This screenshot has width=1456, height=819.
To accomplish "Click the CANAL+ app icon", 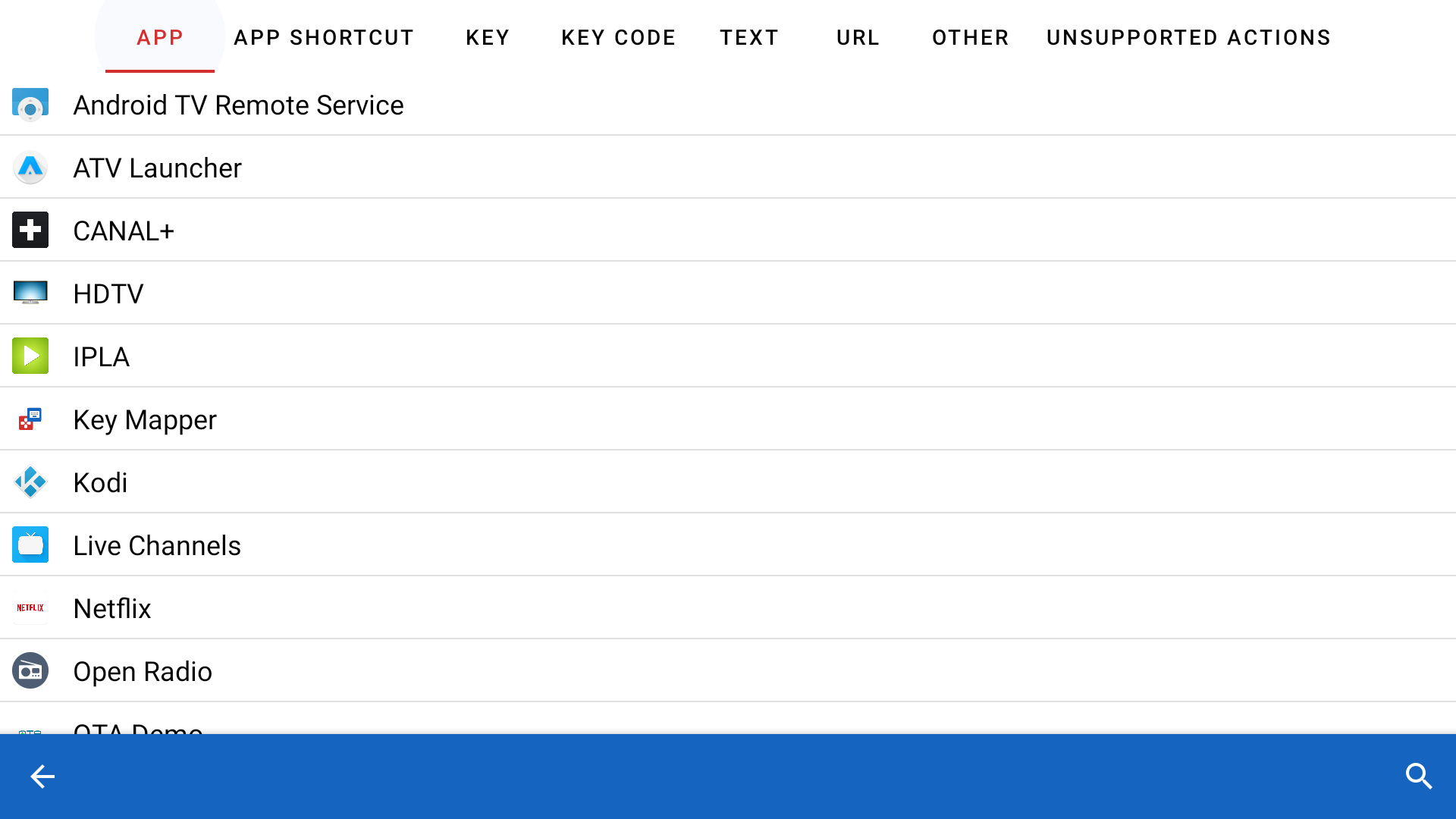I will pyautogui.click(x=30, y=230).
